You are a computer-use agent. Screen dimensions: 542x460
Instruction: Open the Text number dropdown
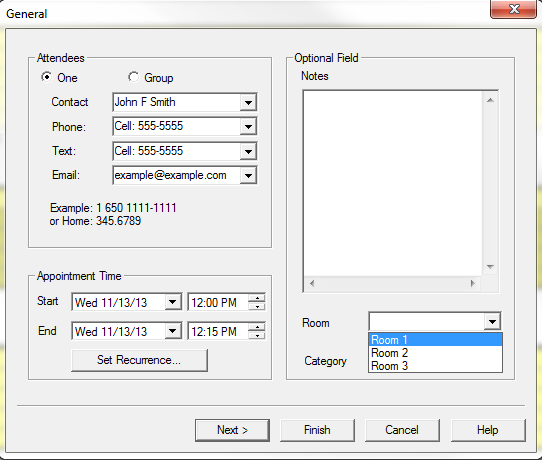pos(248,151)
